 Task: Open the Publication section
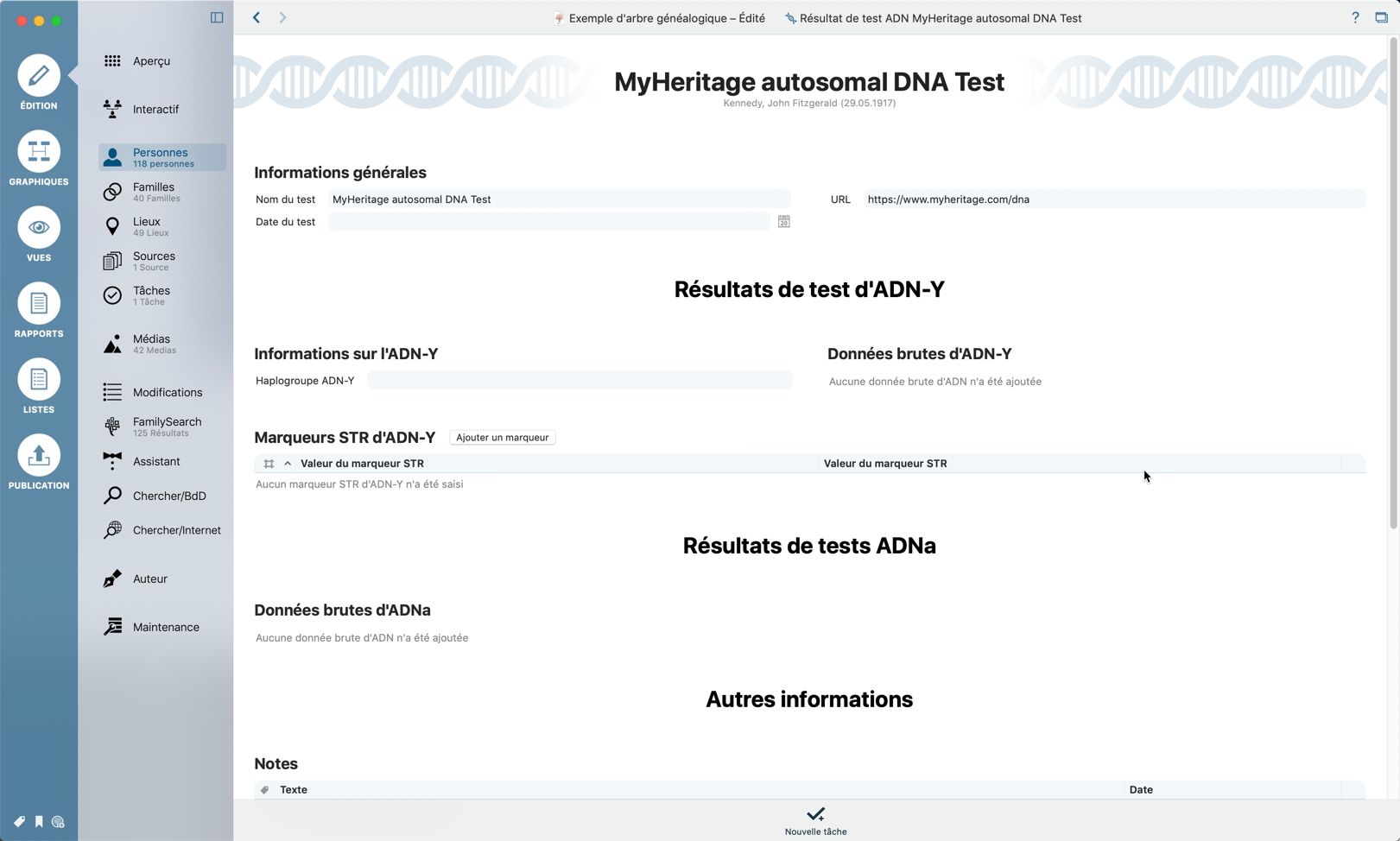point(39,463)
